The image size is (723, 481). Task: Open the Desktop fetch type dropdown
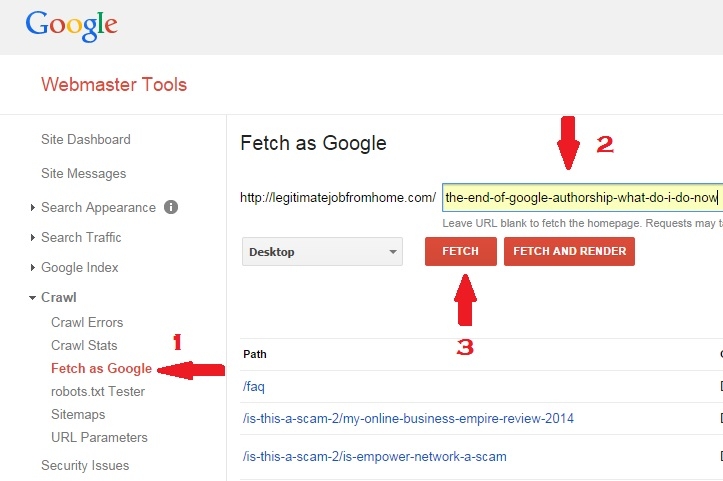322,252
